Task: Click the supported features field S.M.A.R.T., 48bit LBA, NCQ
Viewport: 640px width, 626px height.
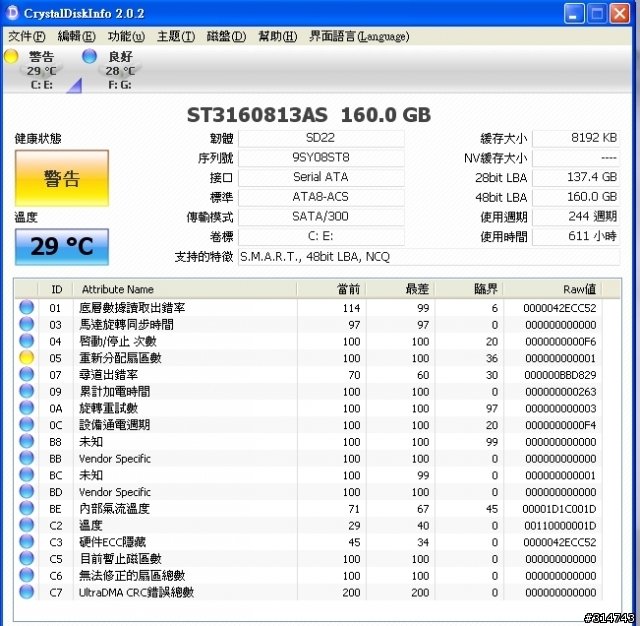Action: tap(429, 257)
